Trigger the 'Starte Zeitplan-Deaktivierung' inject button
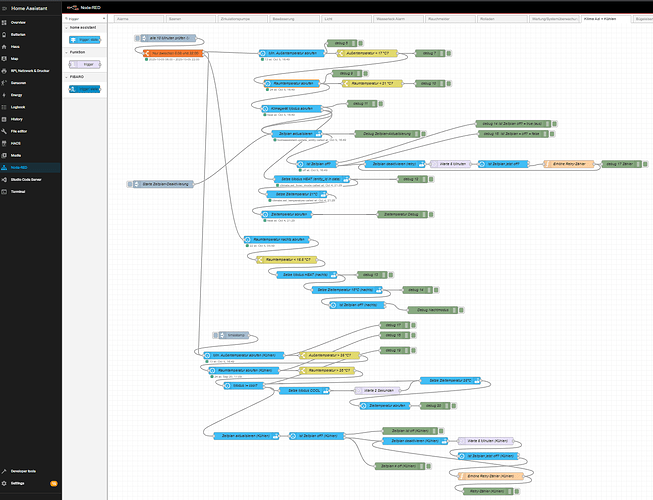The height and width of the screenshot is (500, 653). 130,183
